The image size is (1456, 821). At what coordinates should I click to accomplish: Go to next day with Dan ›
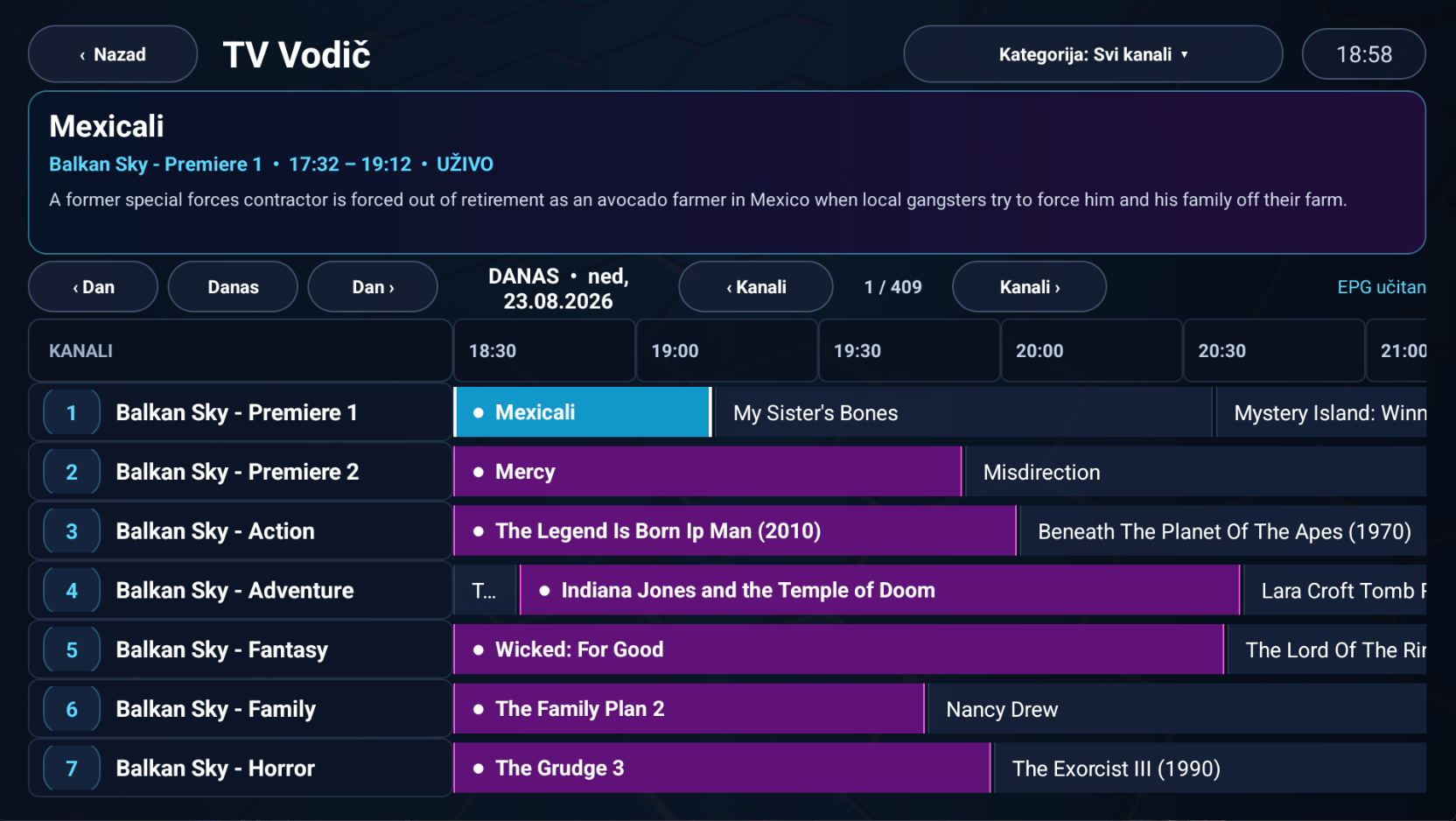(x=373, y=287)
